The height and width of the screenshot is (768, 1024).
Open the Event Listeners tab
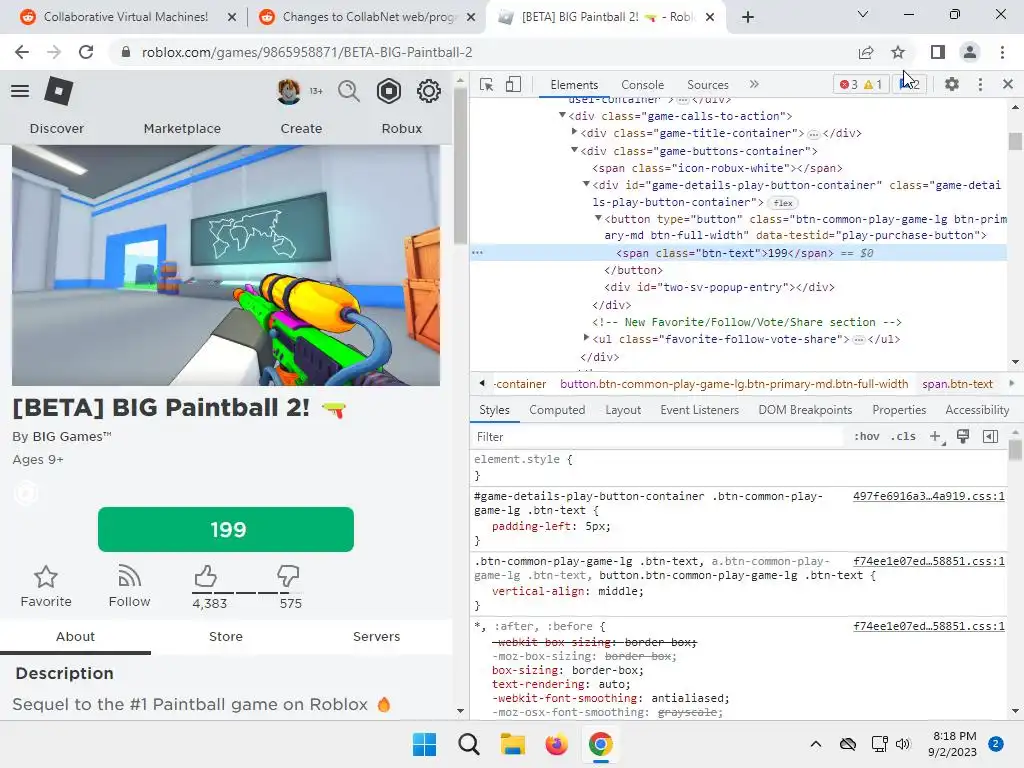(699, 410)
